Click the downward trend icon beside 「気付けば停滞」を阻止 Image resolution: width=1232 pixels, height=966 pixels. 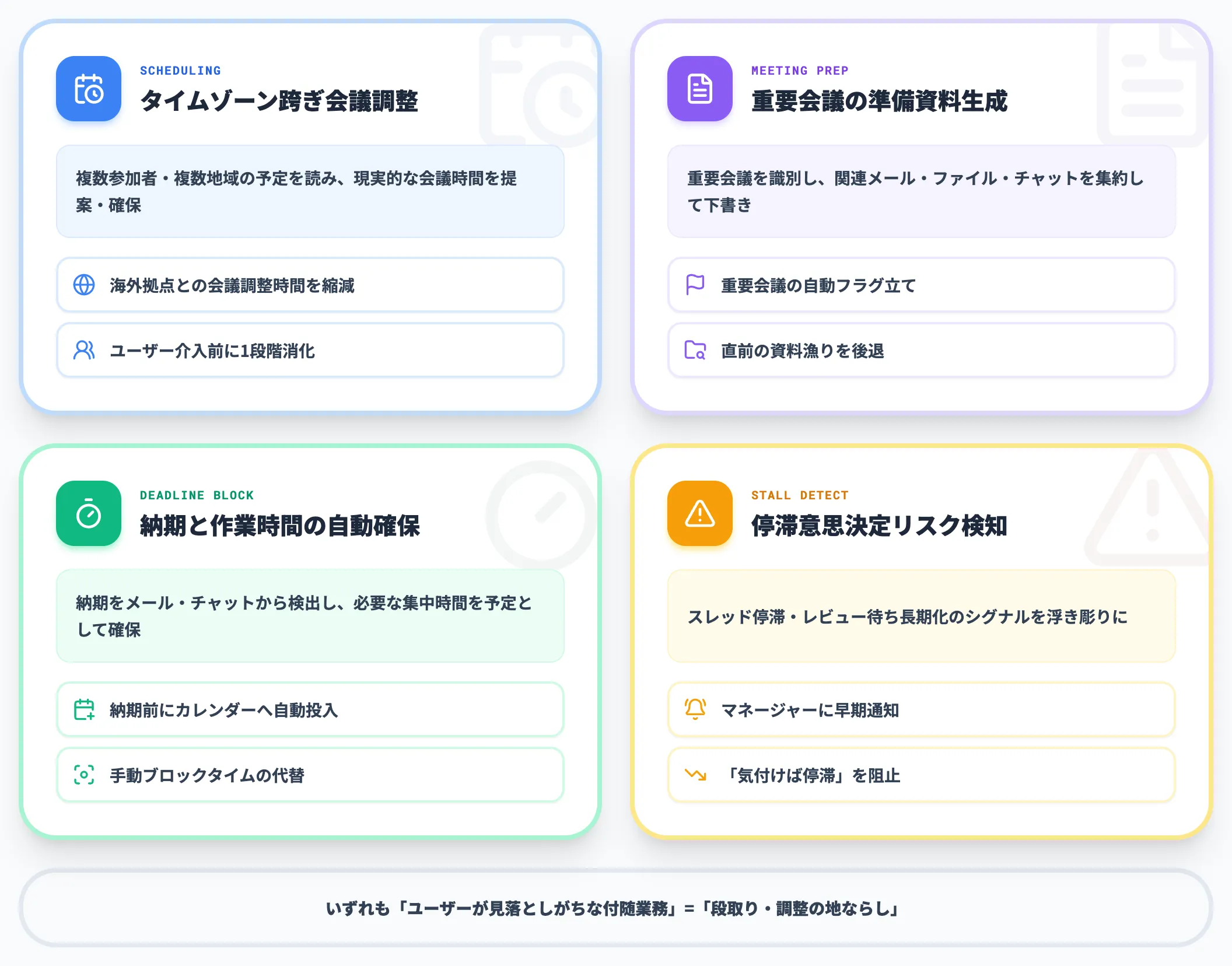click(695, 775)
